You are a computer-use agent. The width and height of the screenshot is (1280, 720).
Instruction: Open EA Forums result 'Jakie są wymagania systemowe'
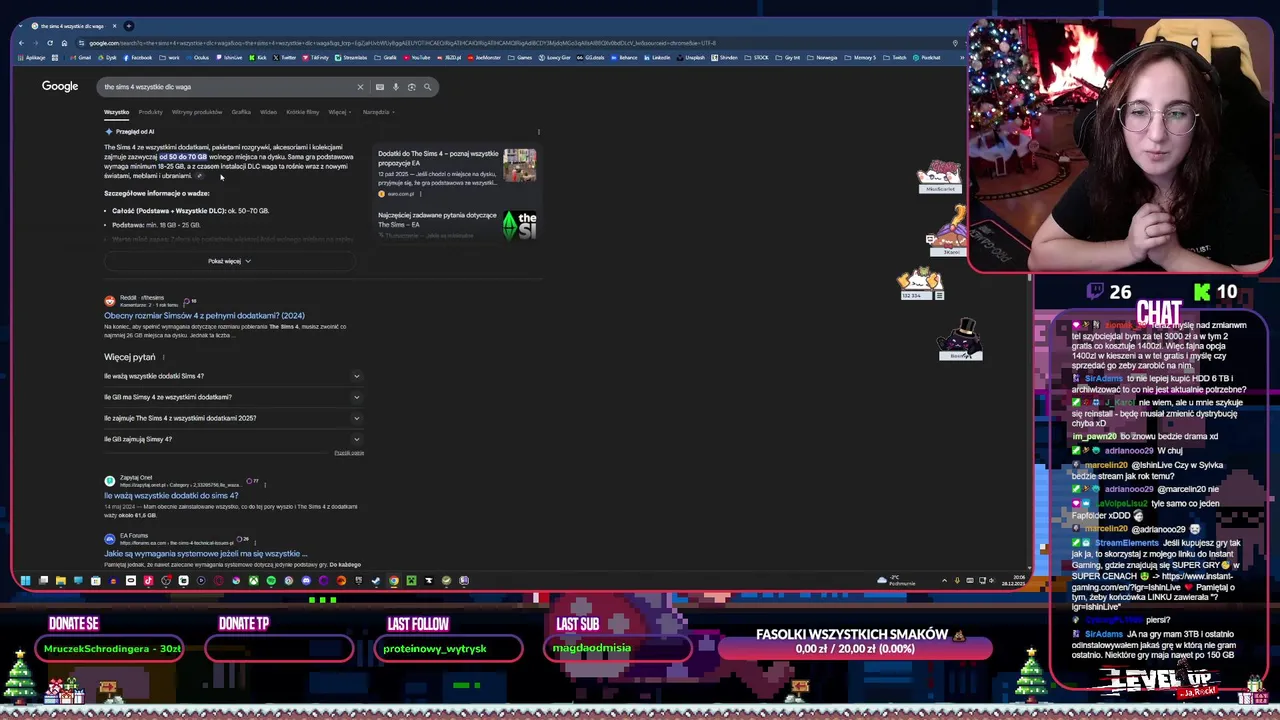tap(205, 554)
